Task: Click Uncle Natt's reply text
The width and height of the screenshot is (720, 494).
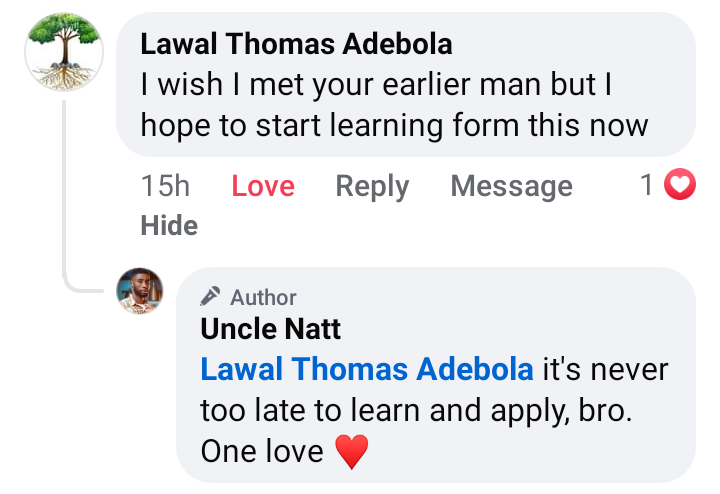Action: pos(414,411)
